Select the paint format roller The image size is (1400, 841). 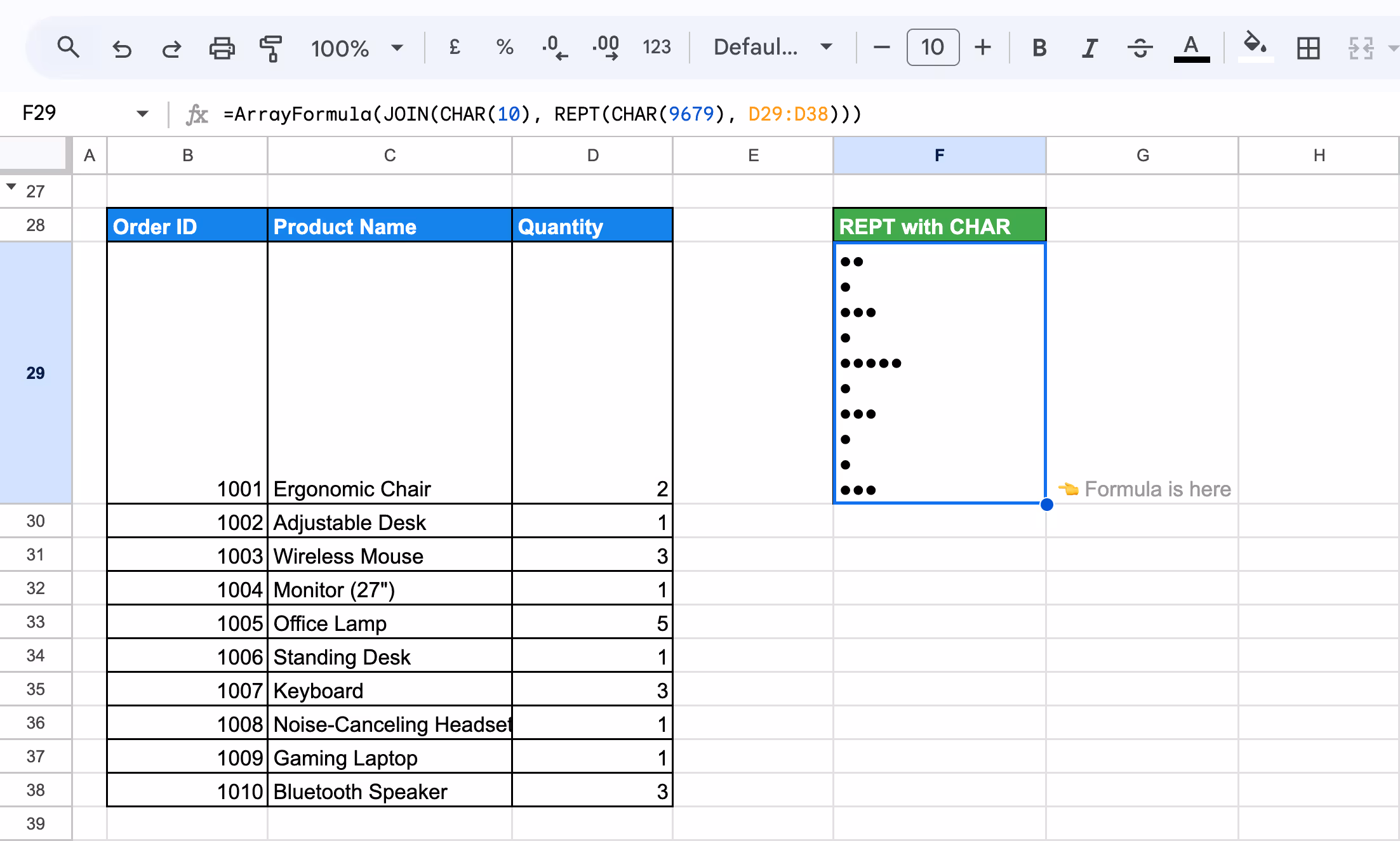click(x=270, y=48)
